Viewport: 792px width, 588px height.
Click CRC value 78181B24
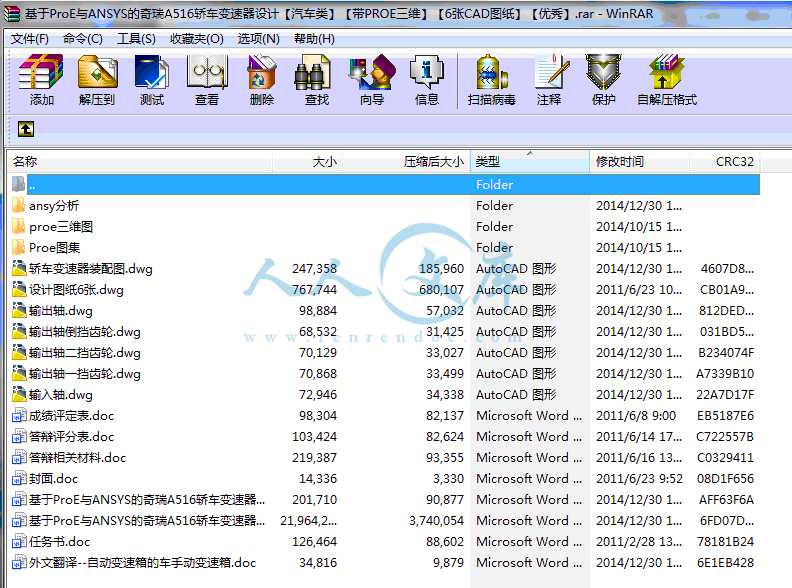[x=725, y=542]
